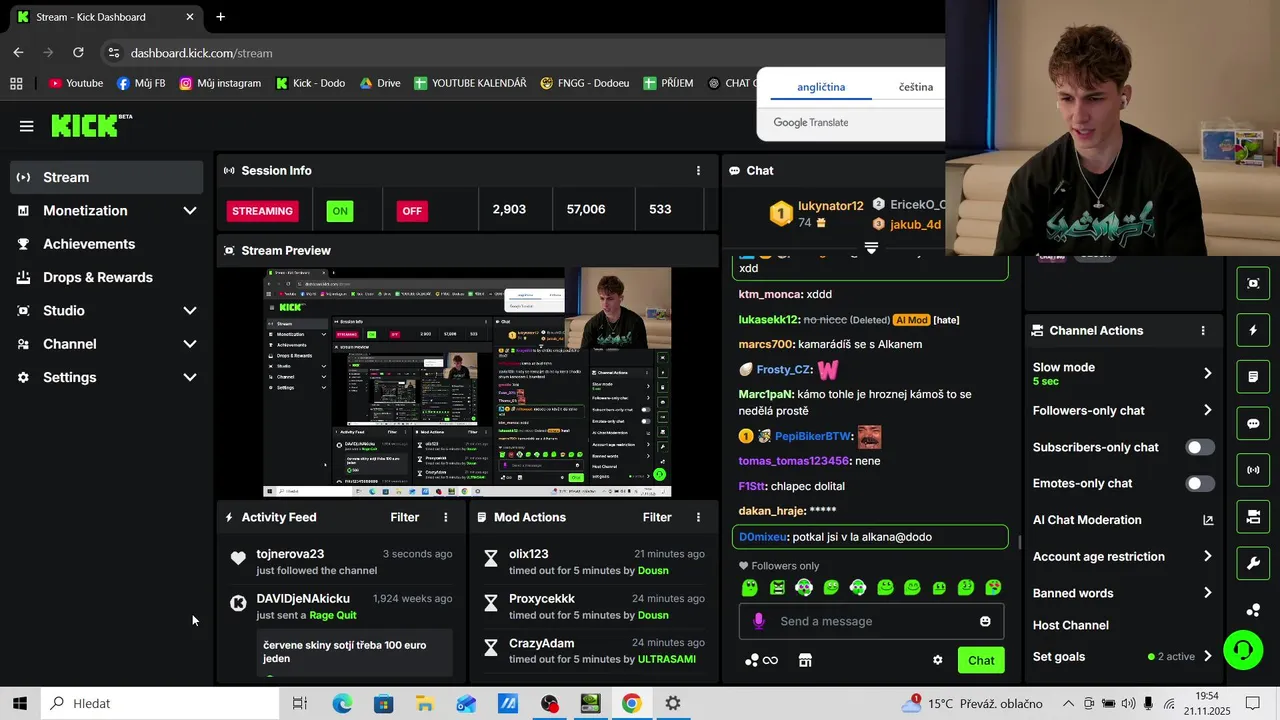Click Proxycekkk in Mod Actions
The image size is (1280, 720).
click(x=542, y=598)
